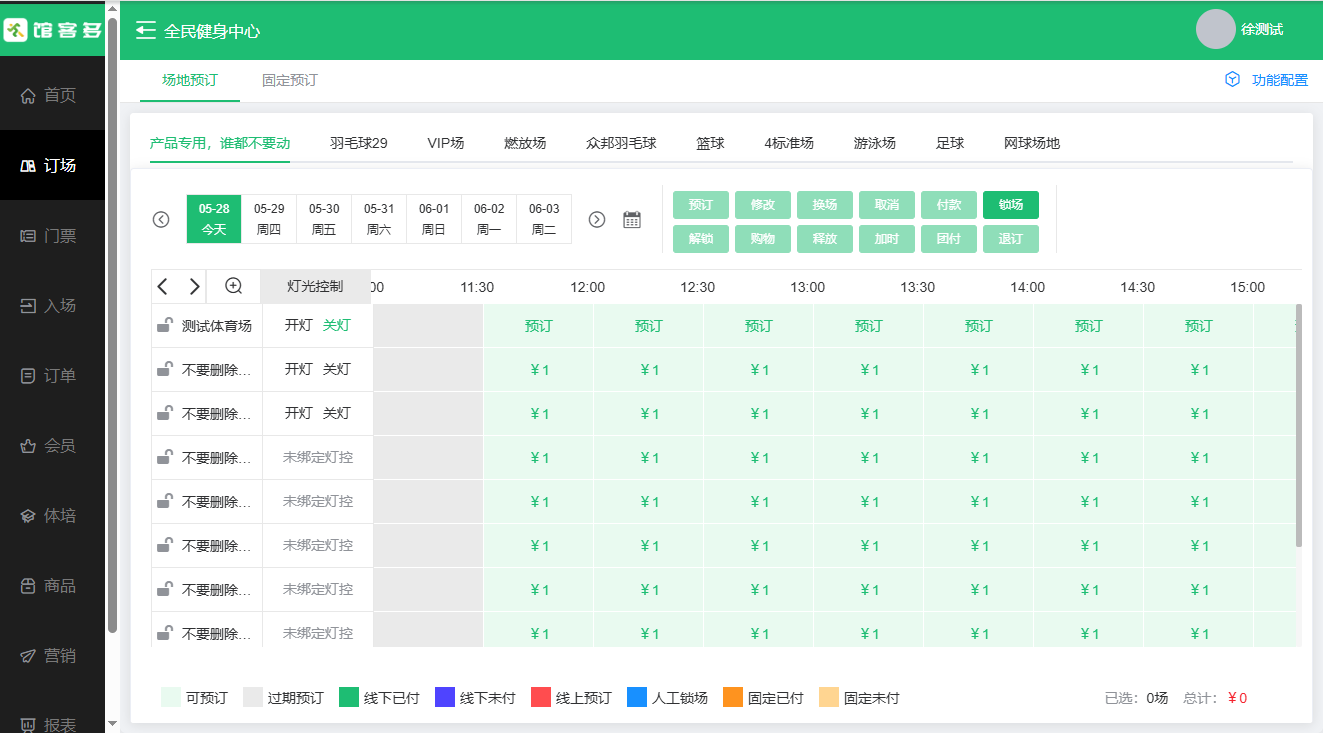Toggle the lock icon on the fourth court row
Image resolution: width=1323 pixels, height=733 pixels.
click(x=165, y=457)
